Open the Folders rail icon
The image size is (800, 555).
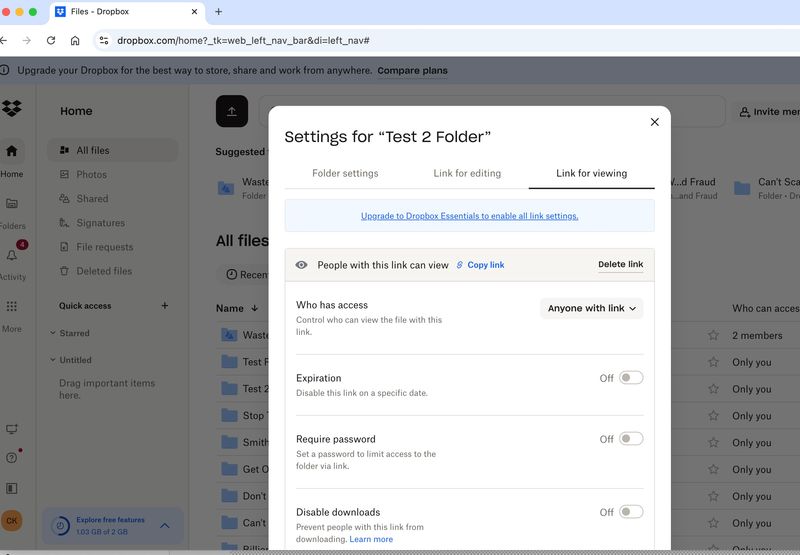12,204
